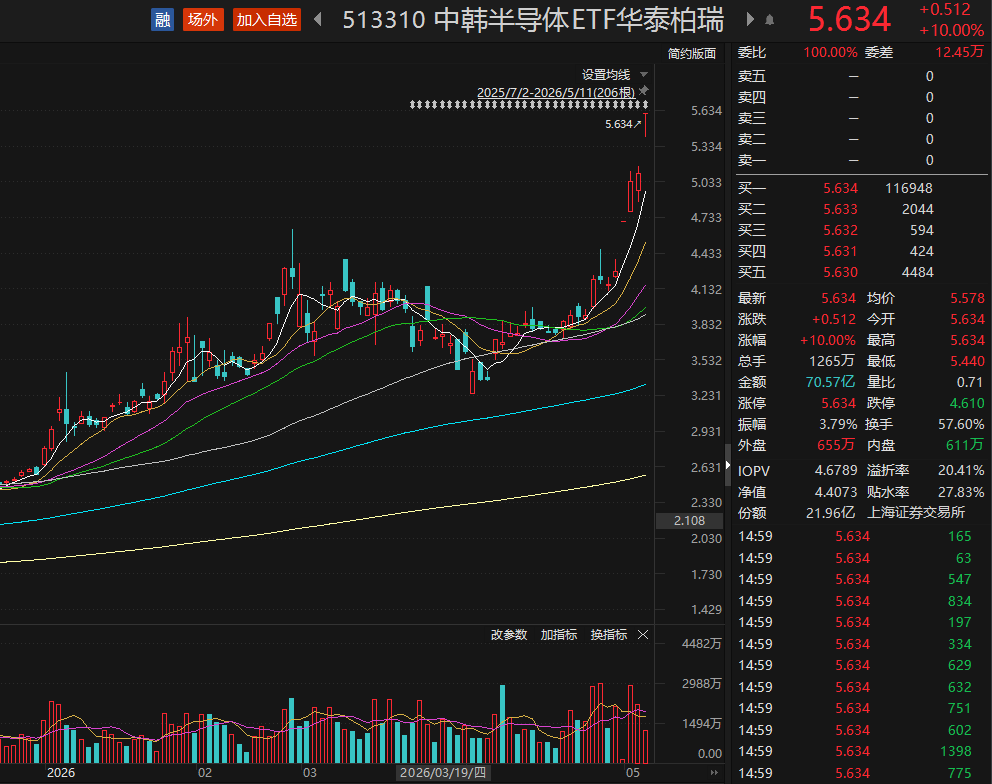Click 买三 price 5.632
Viewport: 992px width, 784px height.
[x=840, y=230]
